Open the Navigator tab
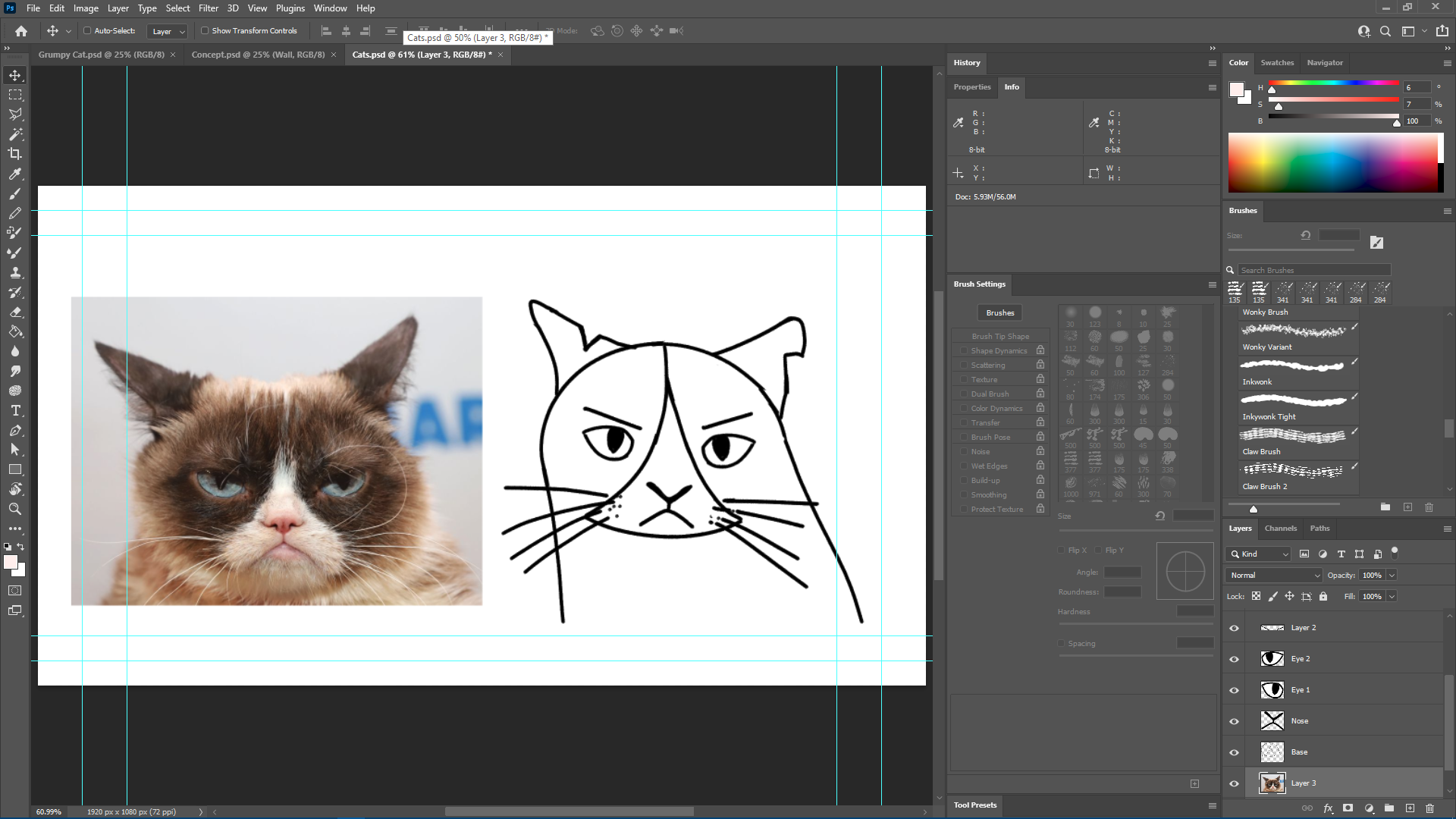The height and width of the screenshot is (819, 1456). (x=1325, y=63)
